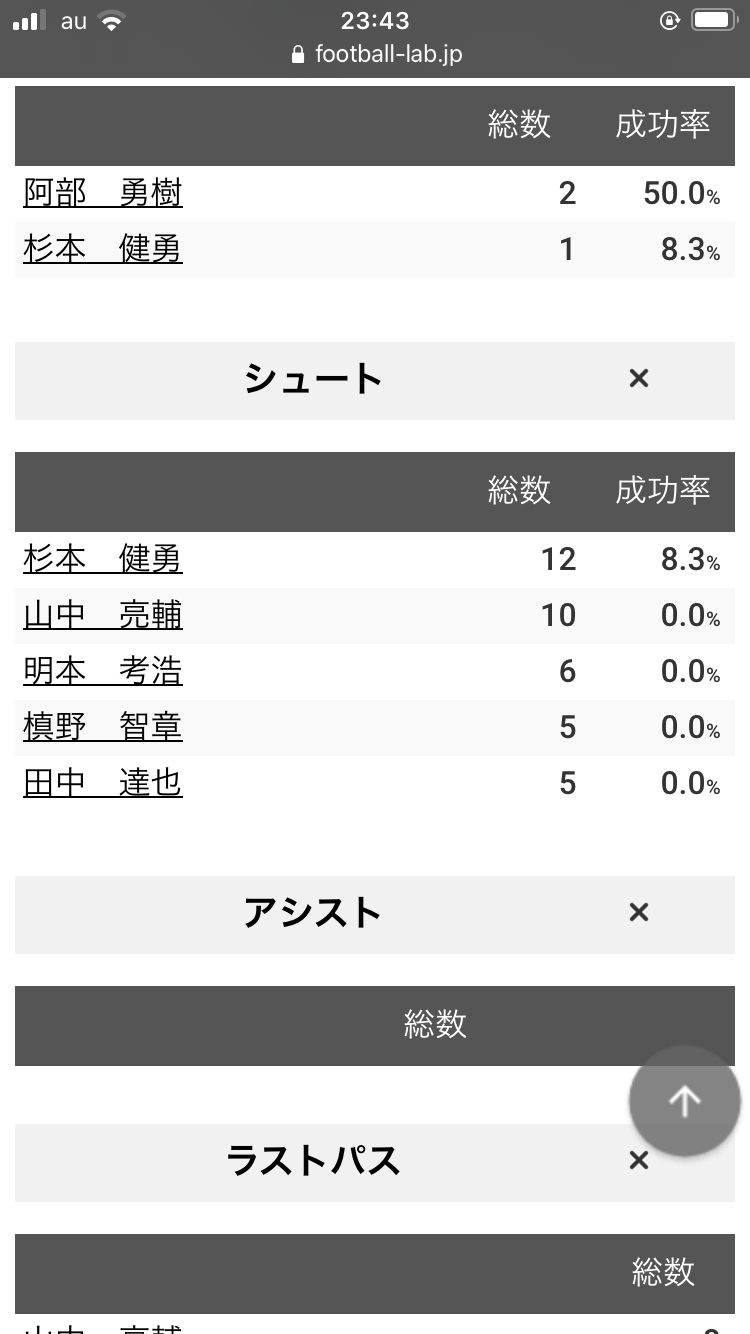Viewport: 750px width, 1334px height.
Task: Tap the シュート section header
Action: (313, 379)
